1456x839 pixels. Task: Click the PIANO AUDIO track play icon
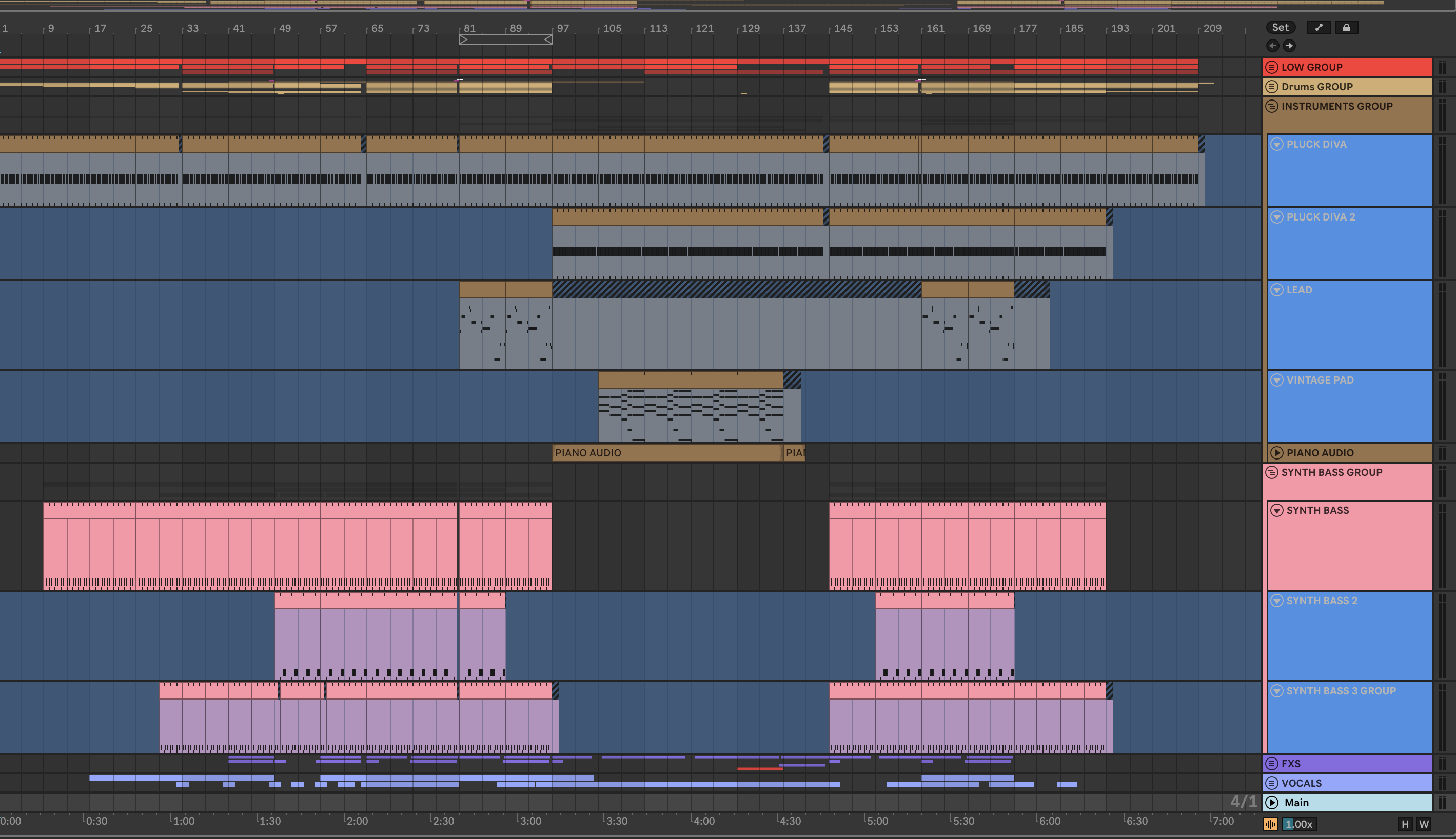1277,453
